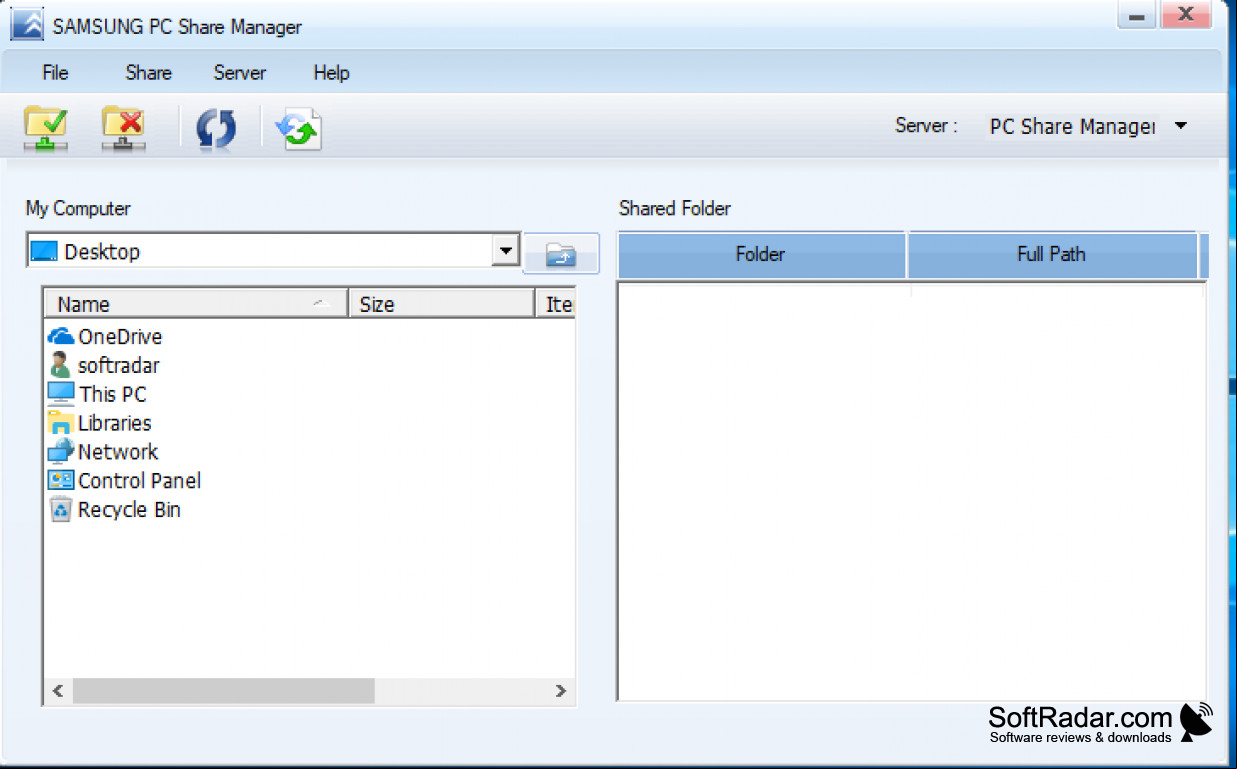Screen dimensions: 1237x769
Task: Click the go up one folder button
Action: point(561,253)
